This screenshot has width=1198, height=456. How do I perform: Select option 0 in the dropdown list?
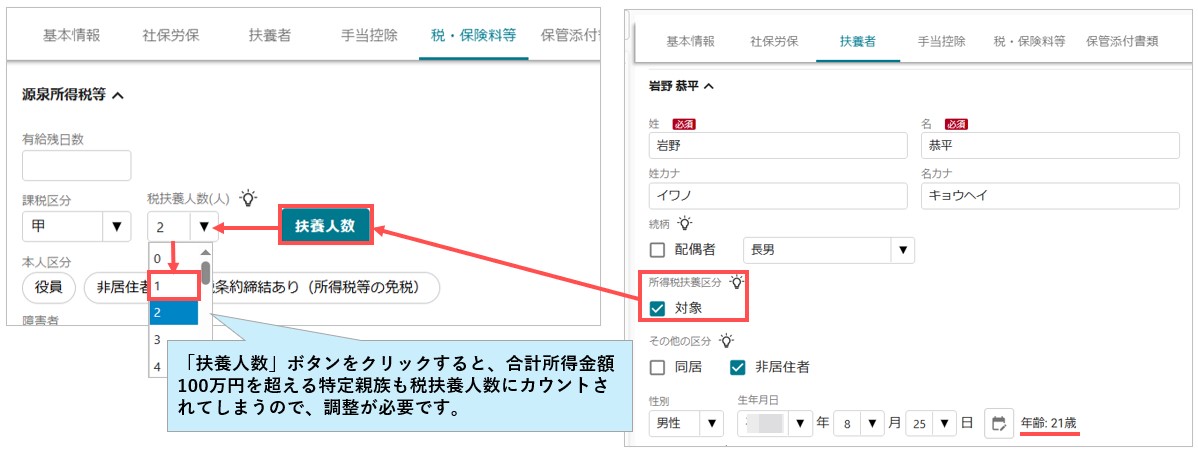point(173,258)
